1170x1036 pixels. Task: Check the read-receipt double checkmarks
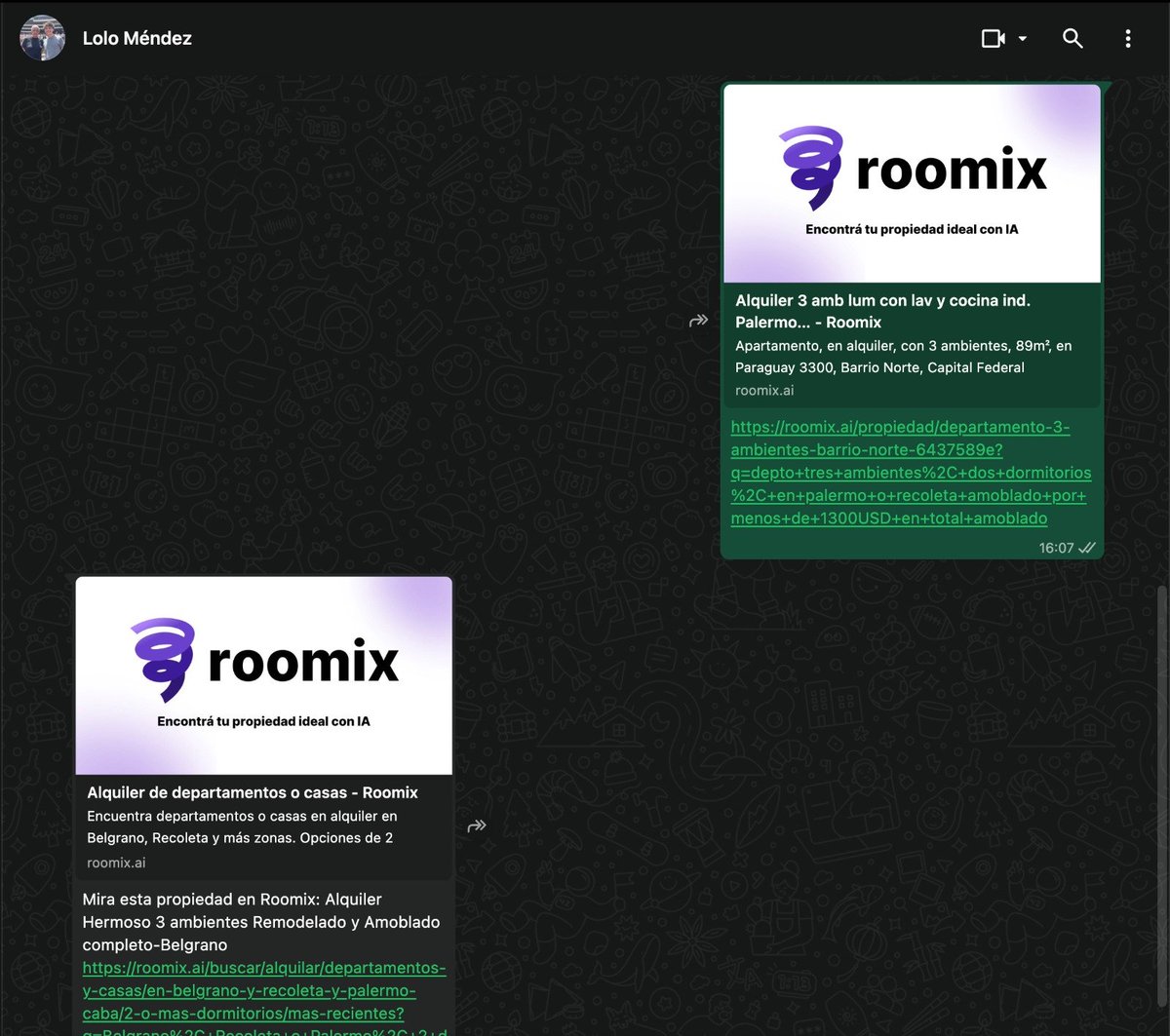(1087, 548)
